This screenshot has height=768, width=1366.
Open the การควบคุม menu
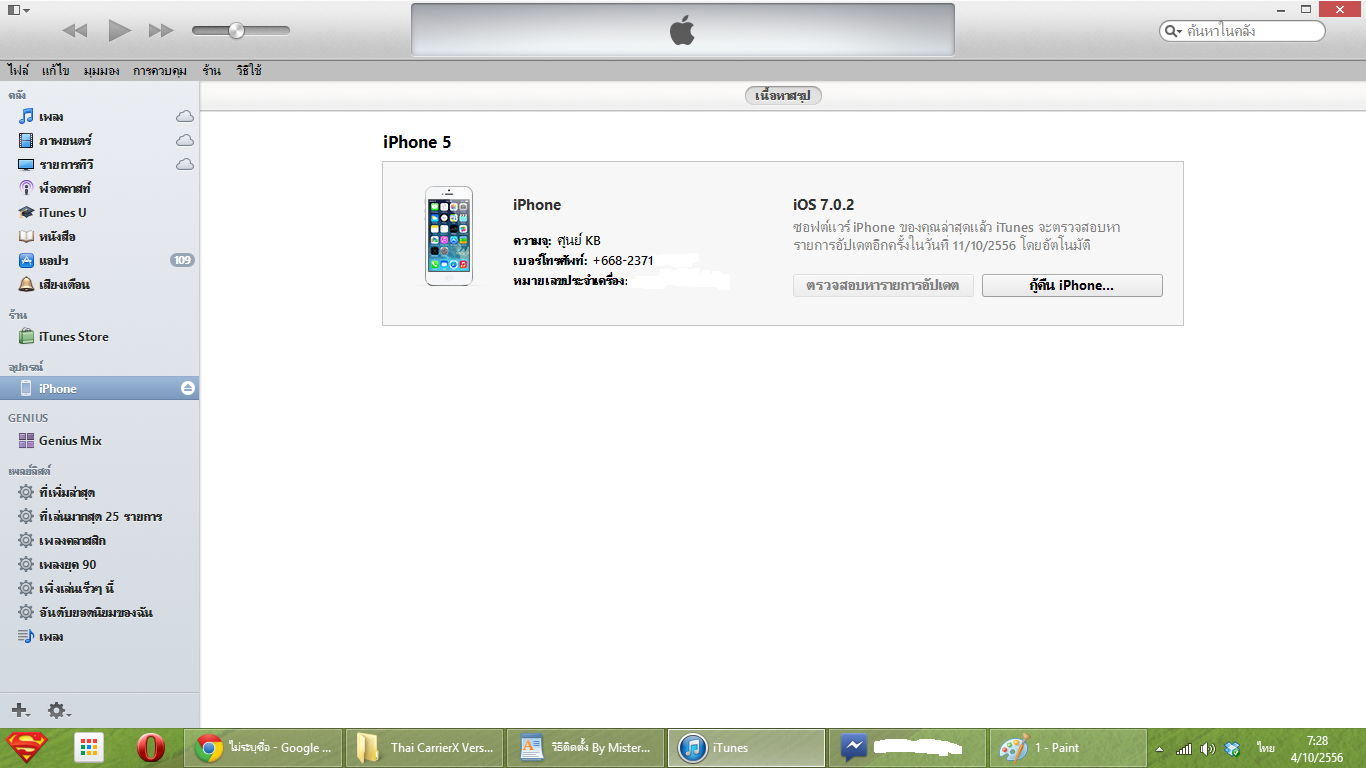coord(160,71)
